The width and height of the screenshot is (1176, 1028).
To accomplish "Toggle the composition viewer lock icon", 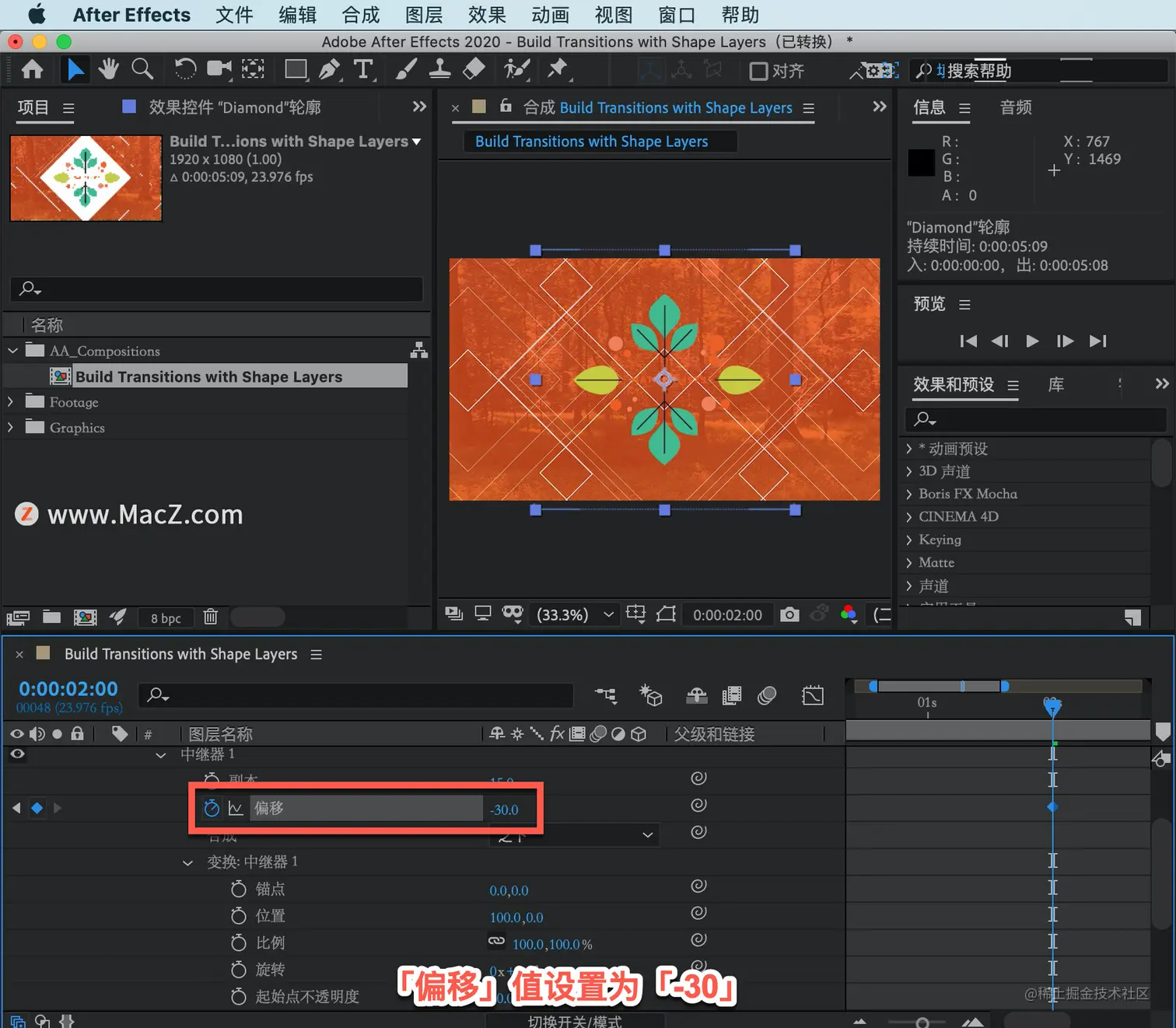I will click(506, 106).
